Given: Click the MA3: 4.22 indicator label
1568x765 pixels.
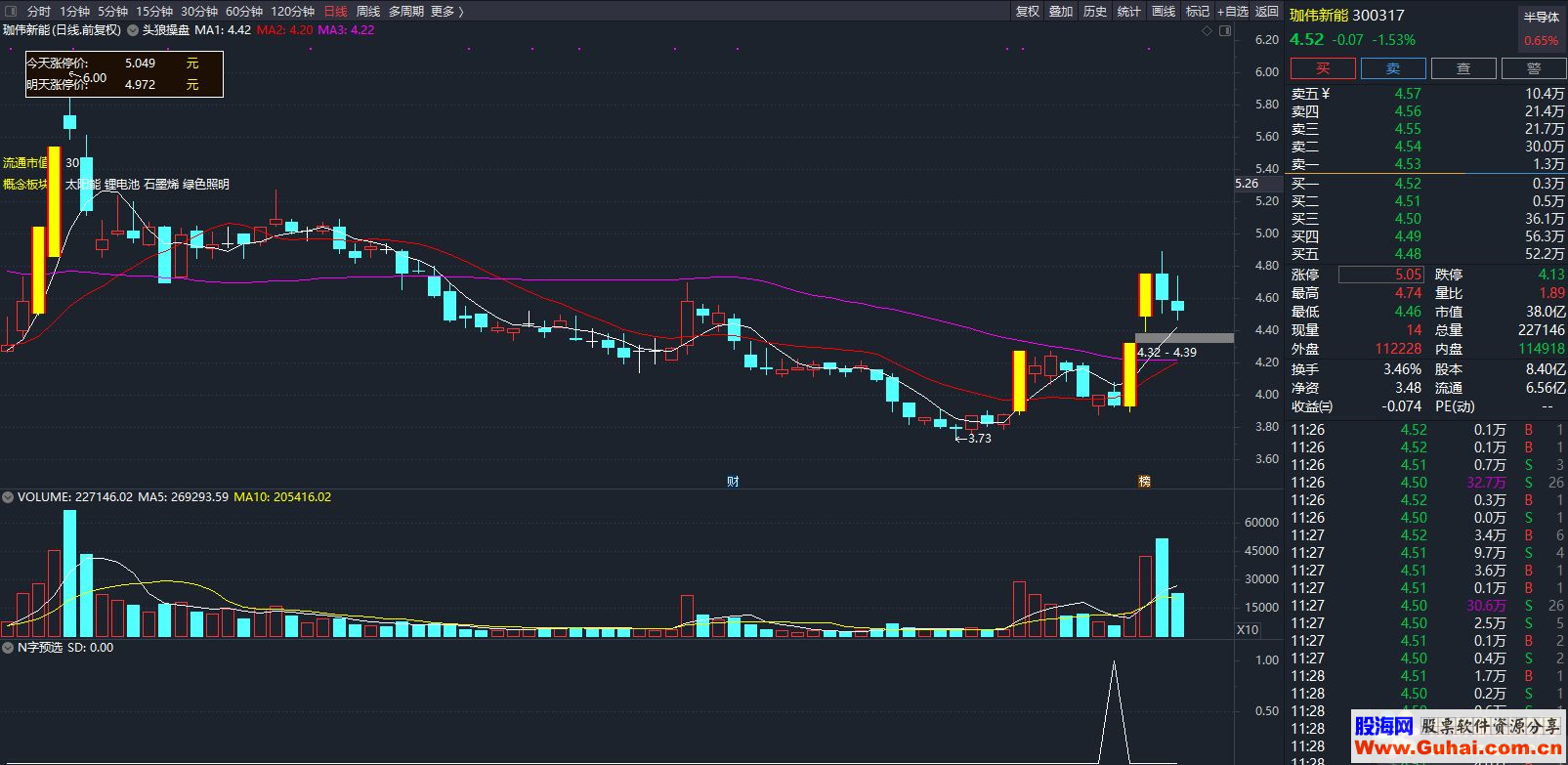Looking at the screenshot, I should pos(346,30).
